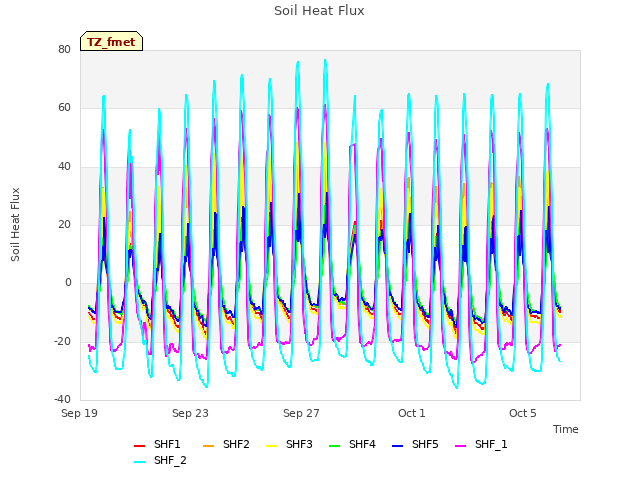Click the -40 y-axis tick label
Image resolution: width=640 pixels, height=480 pixels.
coord(63,400)
